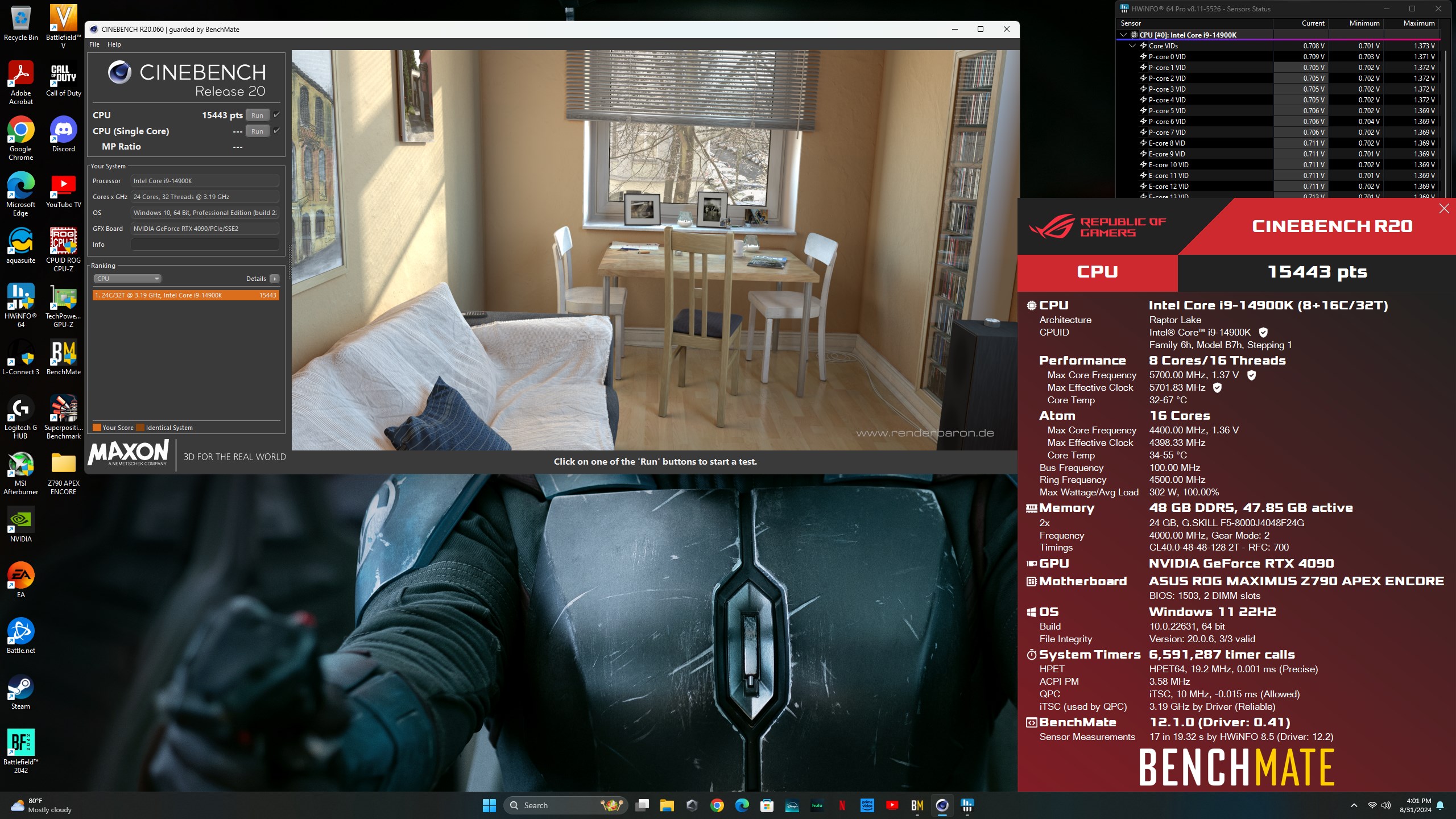
Task: Click the GFX Board NVIDIA GeForce RTX 4090 field
Action: click(205, 229)
